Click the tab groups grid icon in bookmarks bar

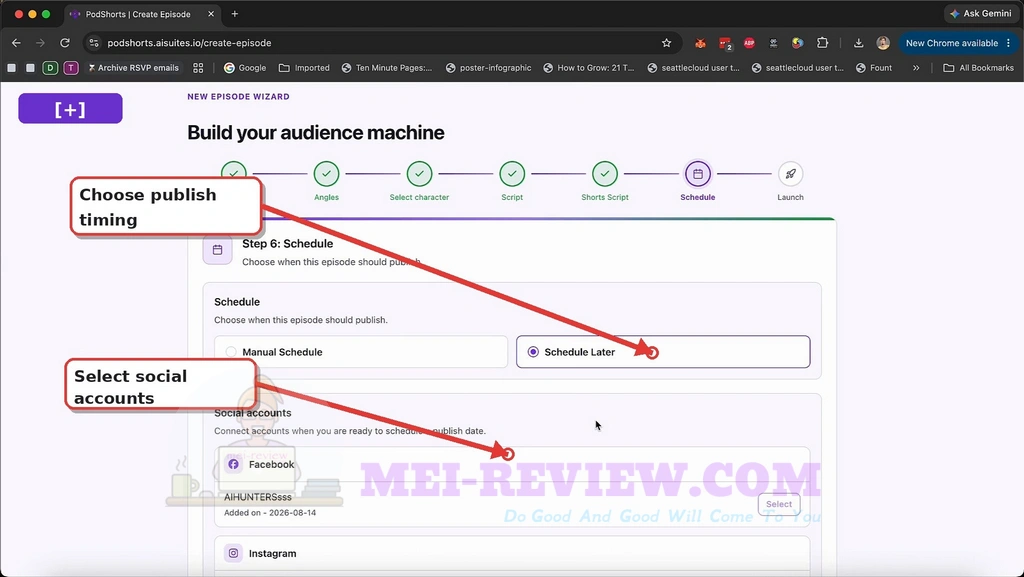pos(198,68)
